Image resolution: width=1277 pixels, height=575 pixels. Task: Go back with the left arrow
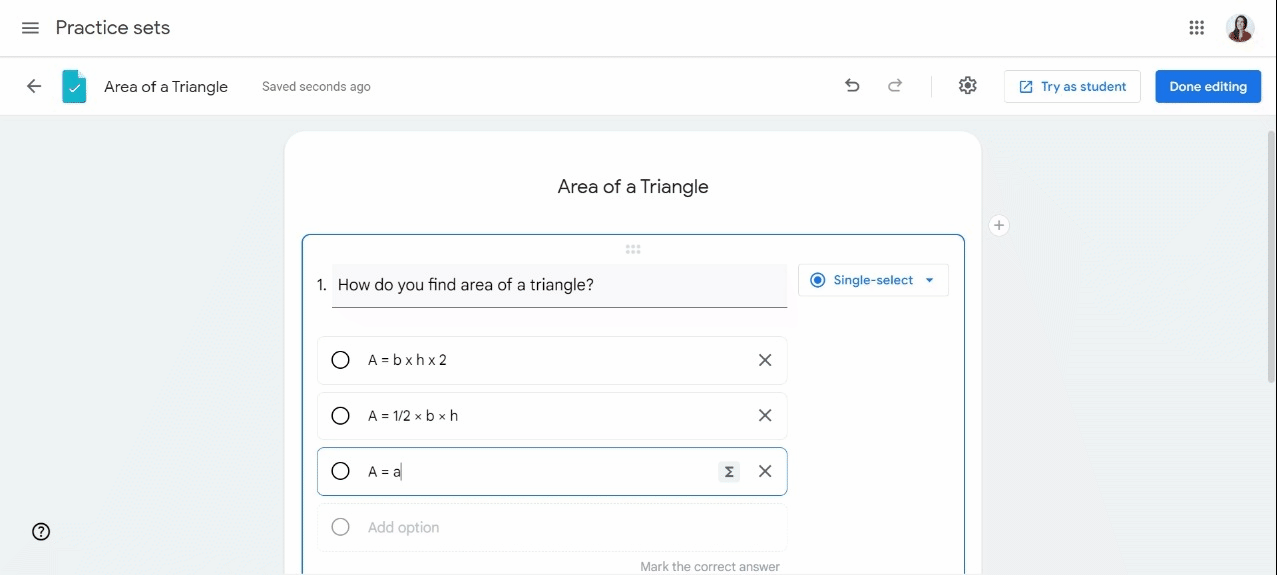point(34,86)
